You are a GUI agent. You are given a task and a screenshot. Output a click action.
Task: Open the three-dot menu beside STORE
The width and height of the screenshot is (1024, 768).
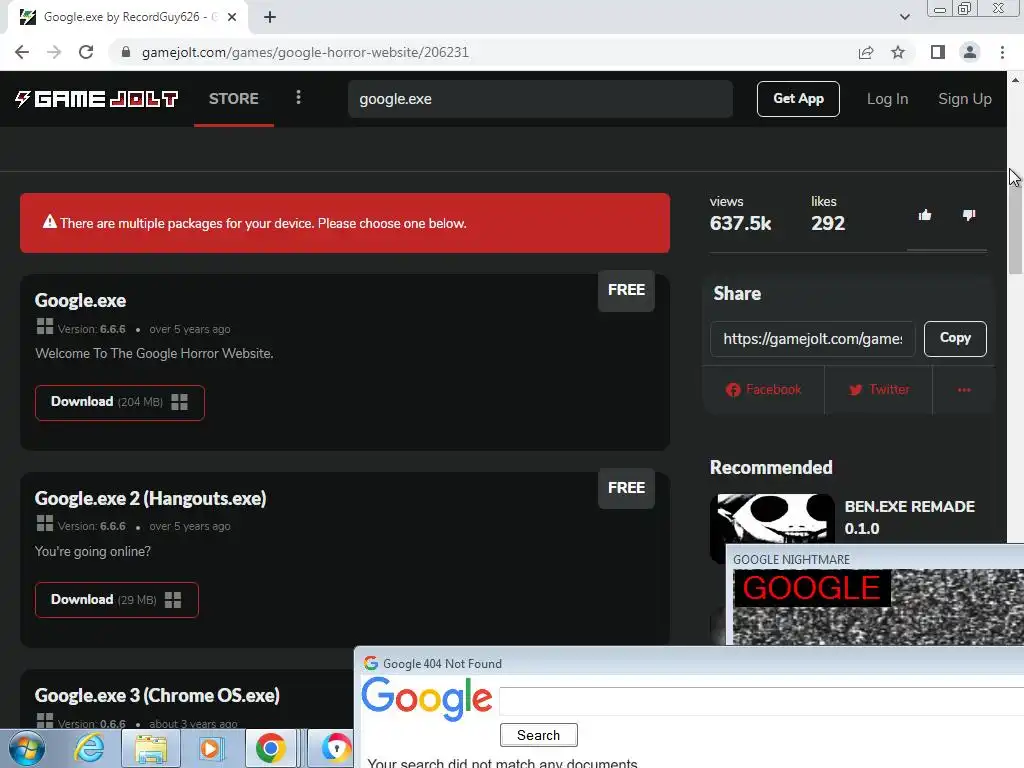tap(298, 97)
